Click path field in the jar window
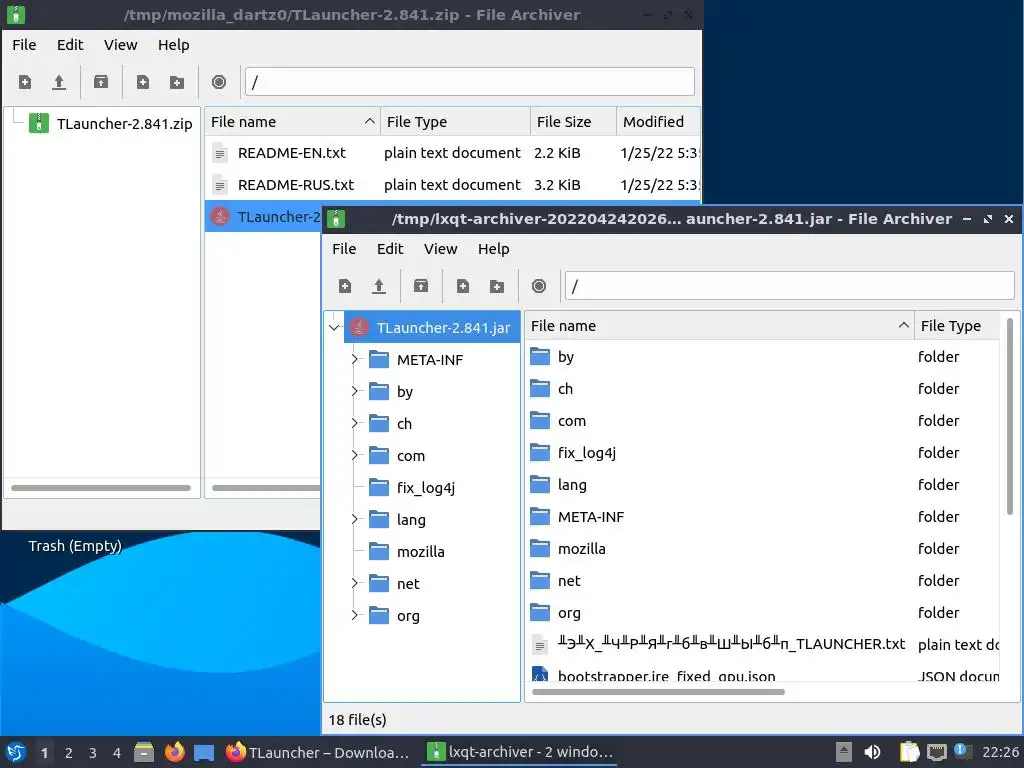The height and width of the screenshot is (768, 1024). click(x=790, y=286)
